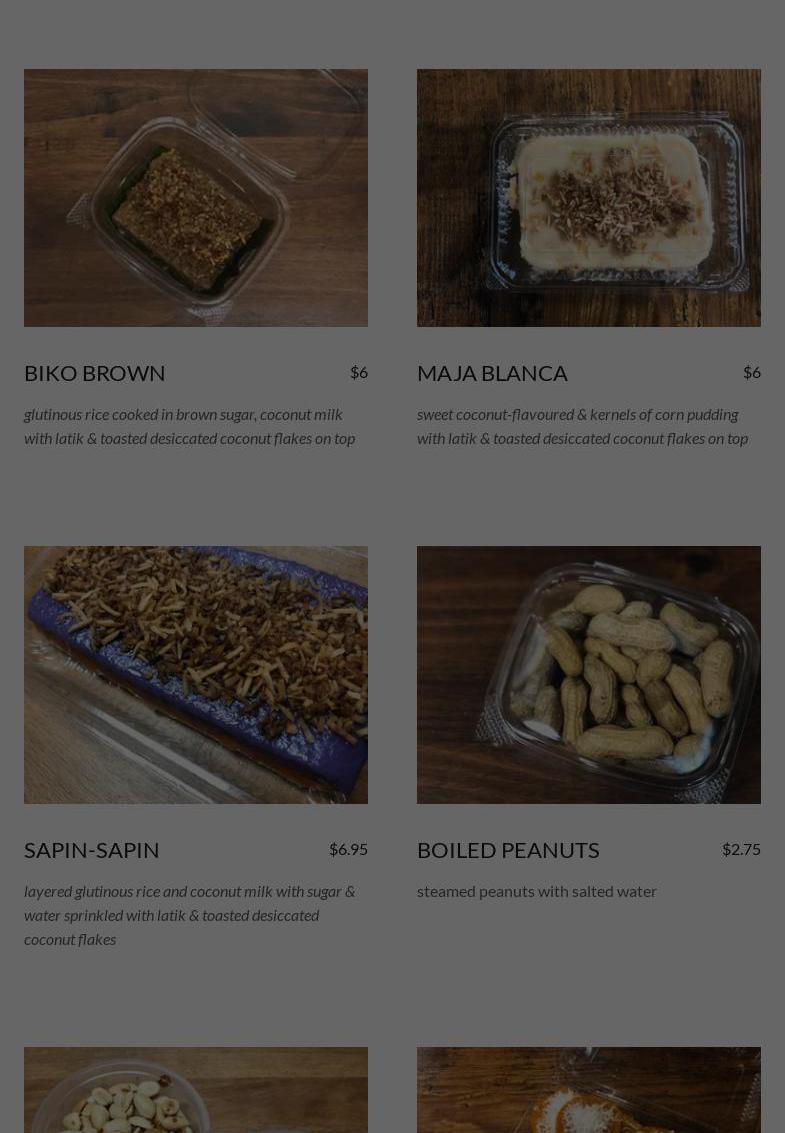Click the $6.95 Sapin-Sapin price
Image resolution: width=785 pixels, height=1133 pixels.
pyautogui.click(x=348, y=849)
